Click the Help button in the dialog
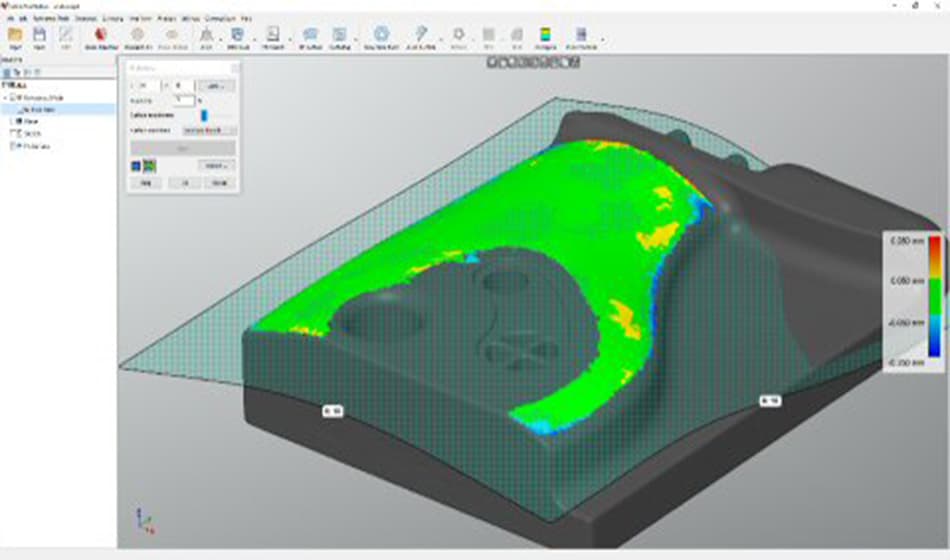The image size is (950, 560). [147, 183]
